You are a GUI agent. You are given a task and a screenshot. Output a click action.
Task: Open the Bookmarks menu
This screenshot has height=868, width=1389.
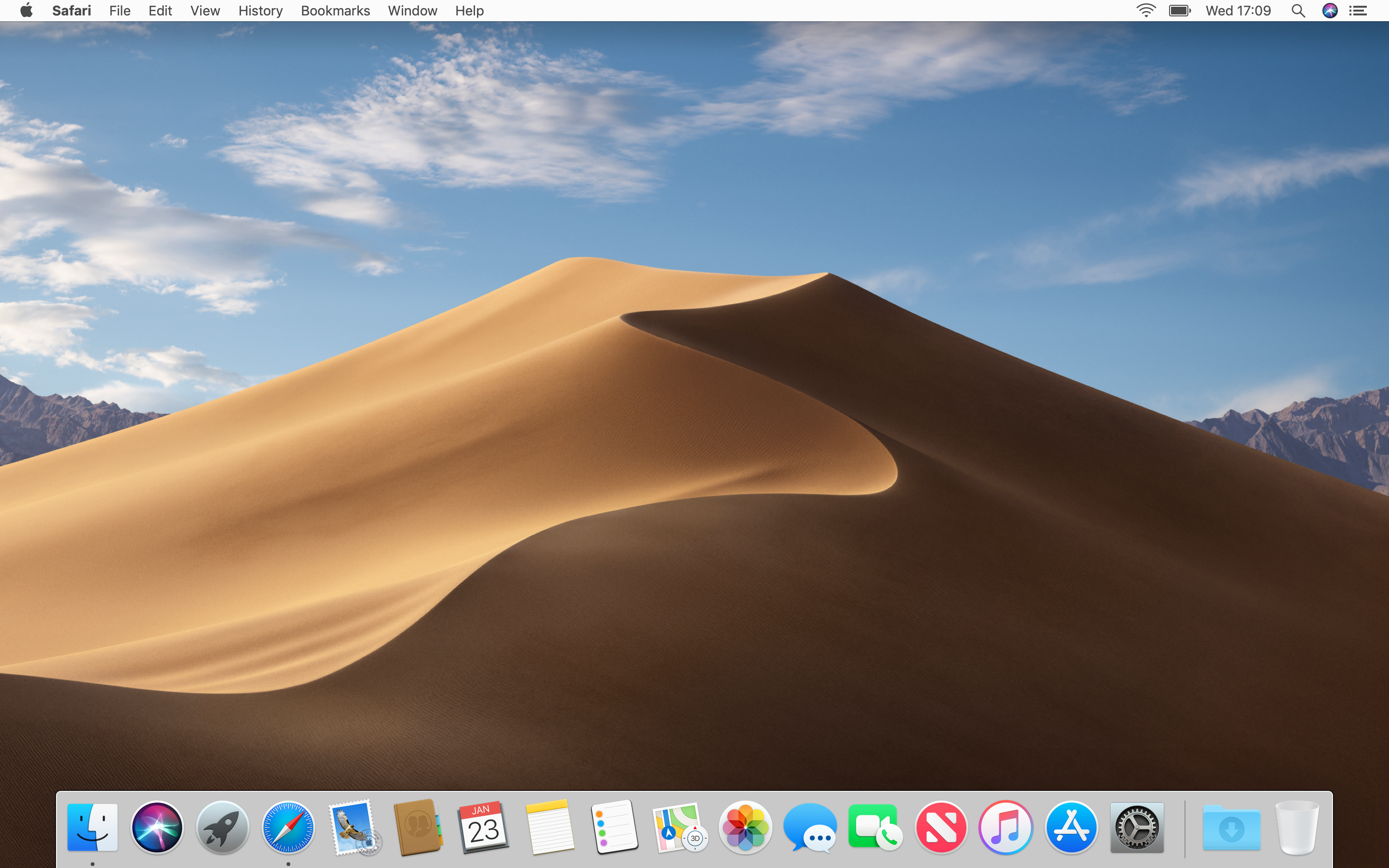pos(335,10)
